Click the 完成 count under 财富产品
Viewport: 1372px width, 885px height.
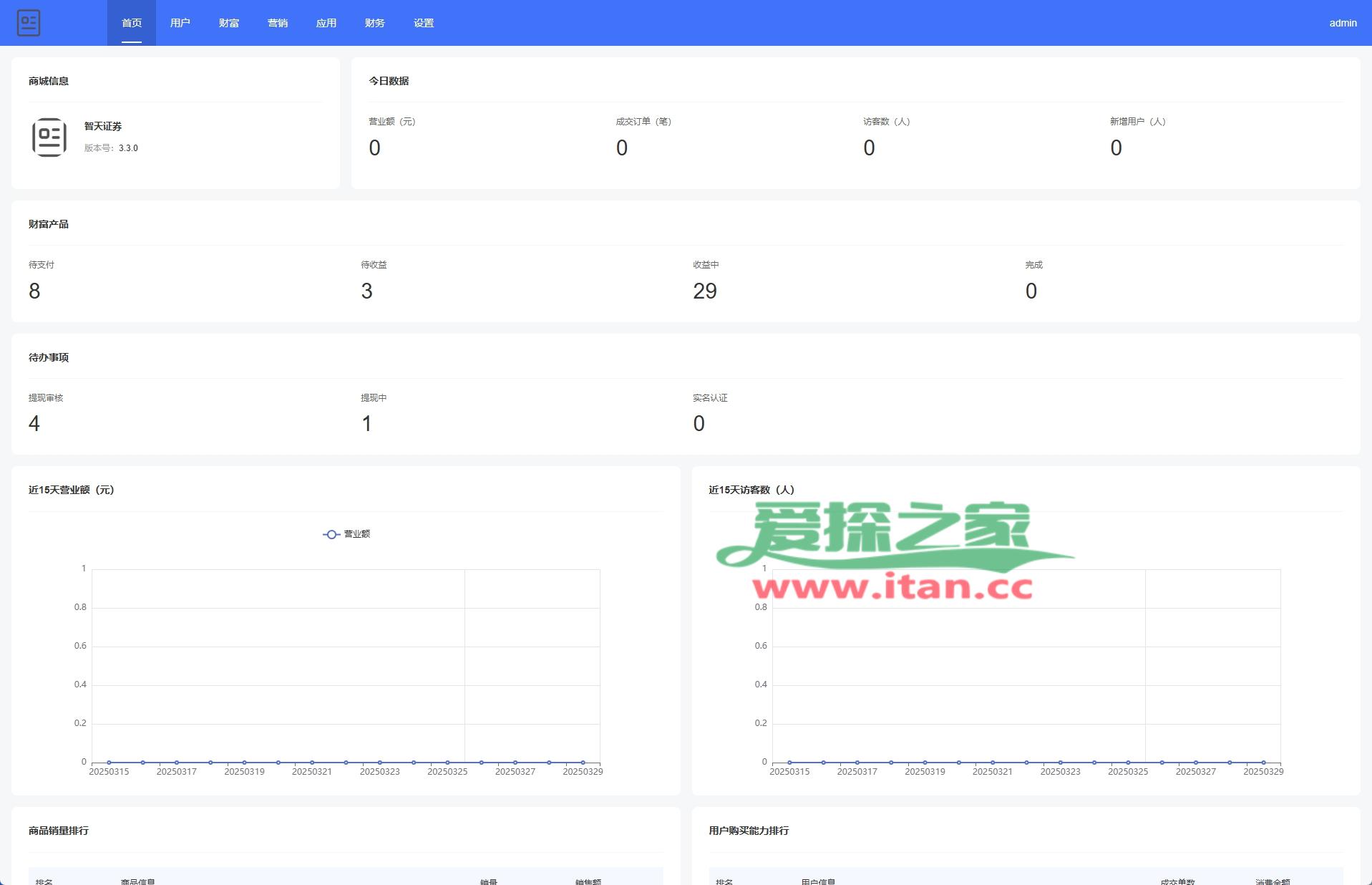(x=1031, y=291)
